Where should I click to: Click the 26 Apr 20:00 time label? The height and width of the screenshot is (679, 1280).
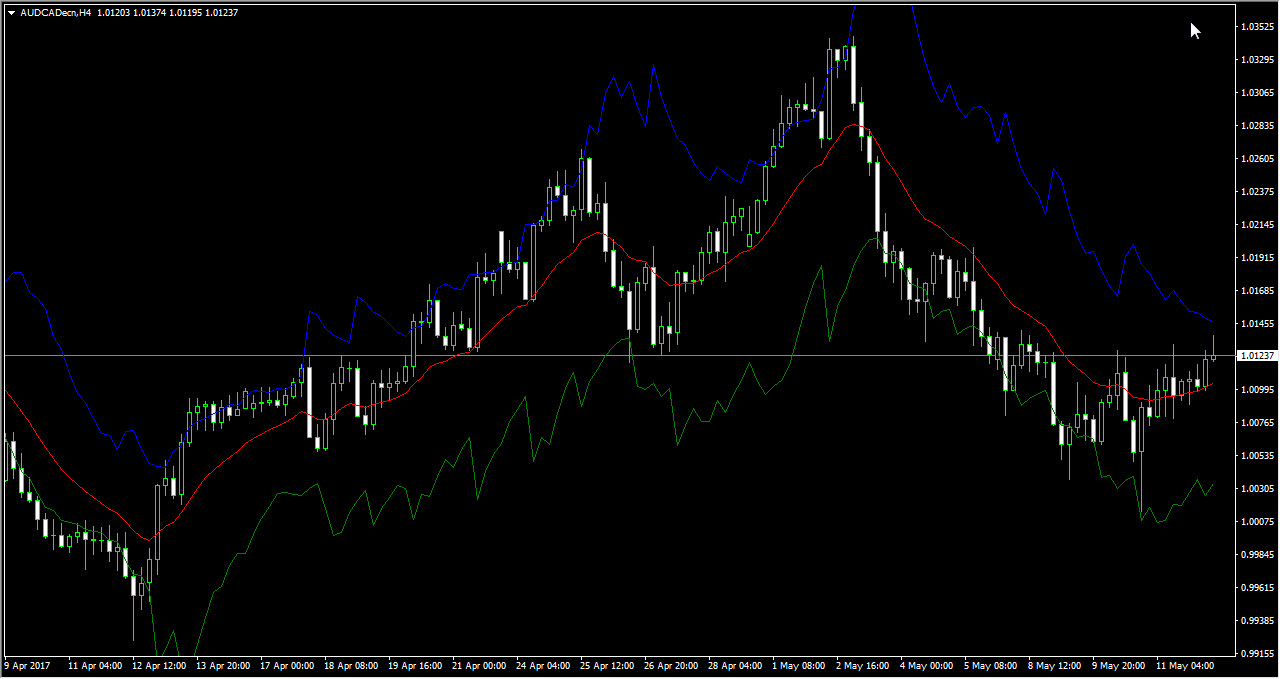tap(671, 665)
